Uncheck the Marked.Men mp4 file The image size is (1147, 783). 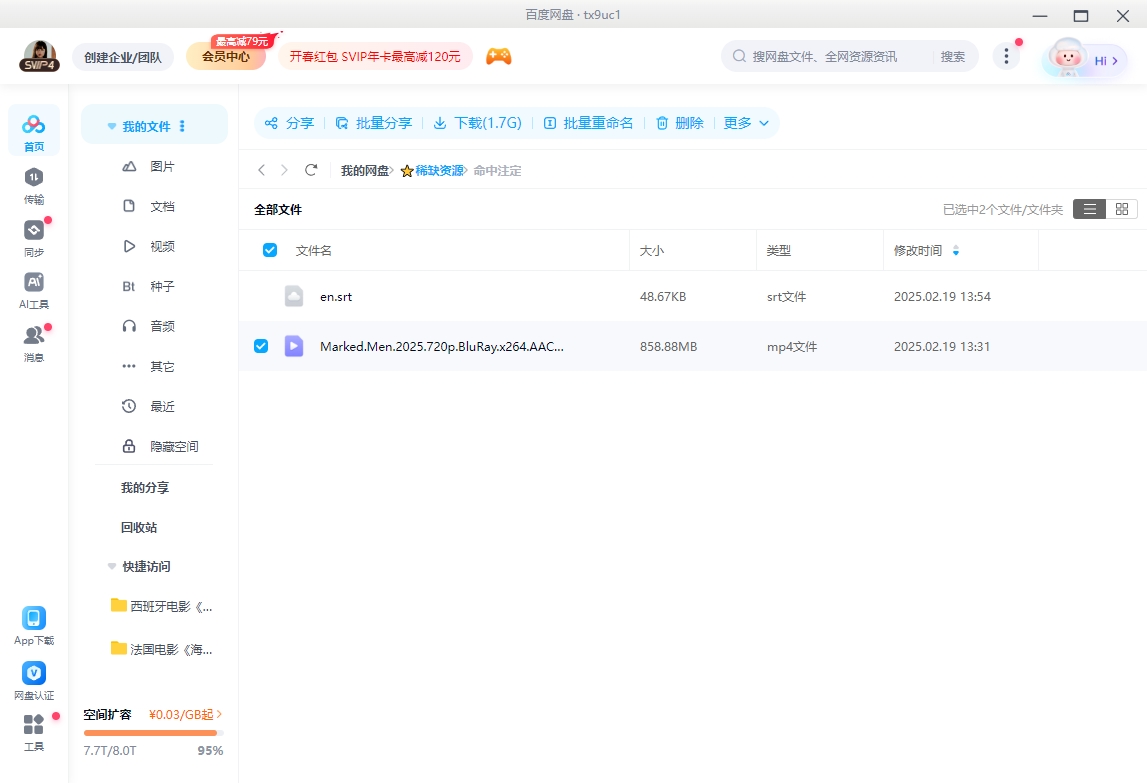[x=261, y=345]
